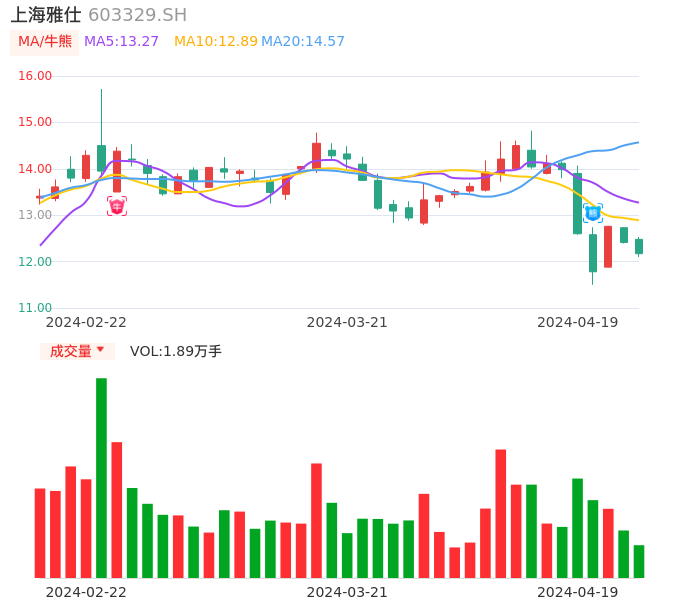Open the 成交量 indicator dropdown

[x=77, y=351]
